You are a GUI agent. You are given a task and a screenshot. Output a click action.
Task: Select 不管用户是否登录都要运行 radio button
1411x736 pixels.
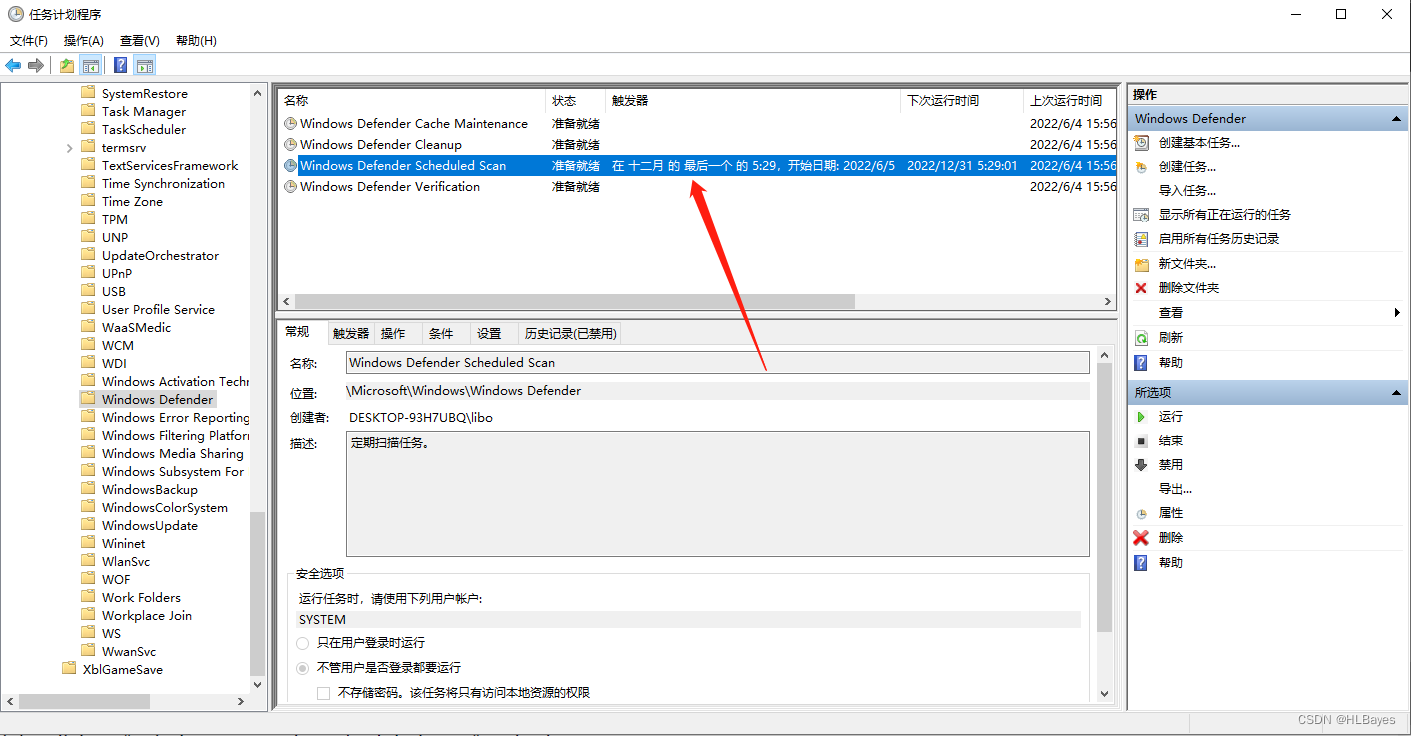302,668
